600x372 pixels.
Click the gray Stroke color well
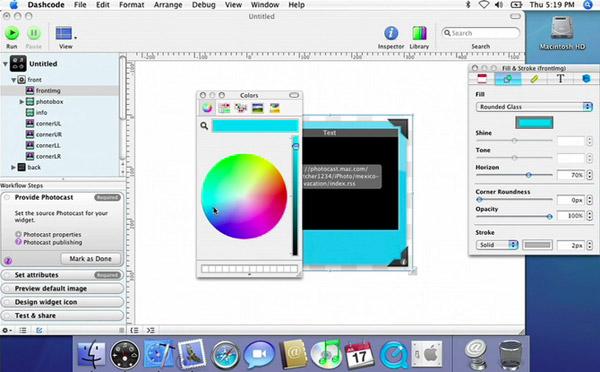[538, 245]
